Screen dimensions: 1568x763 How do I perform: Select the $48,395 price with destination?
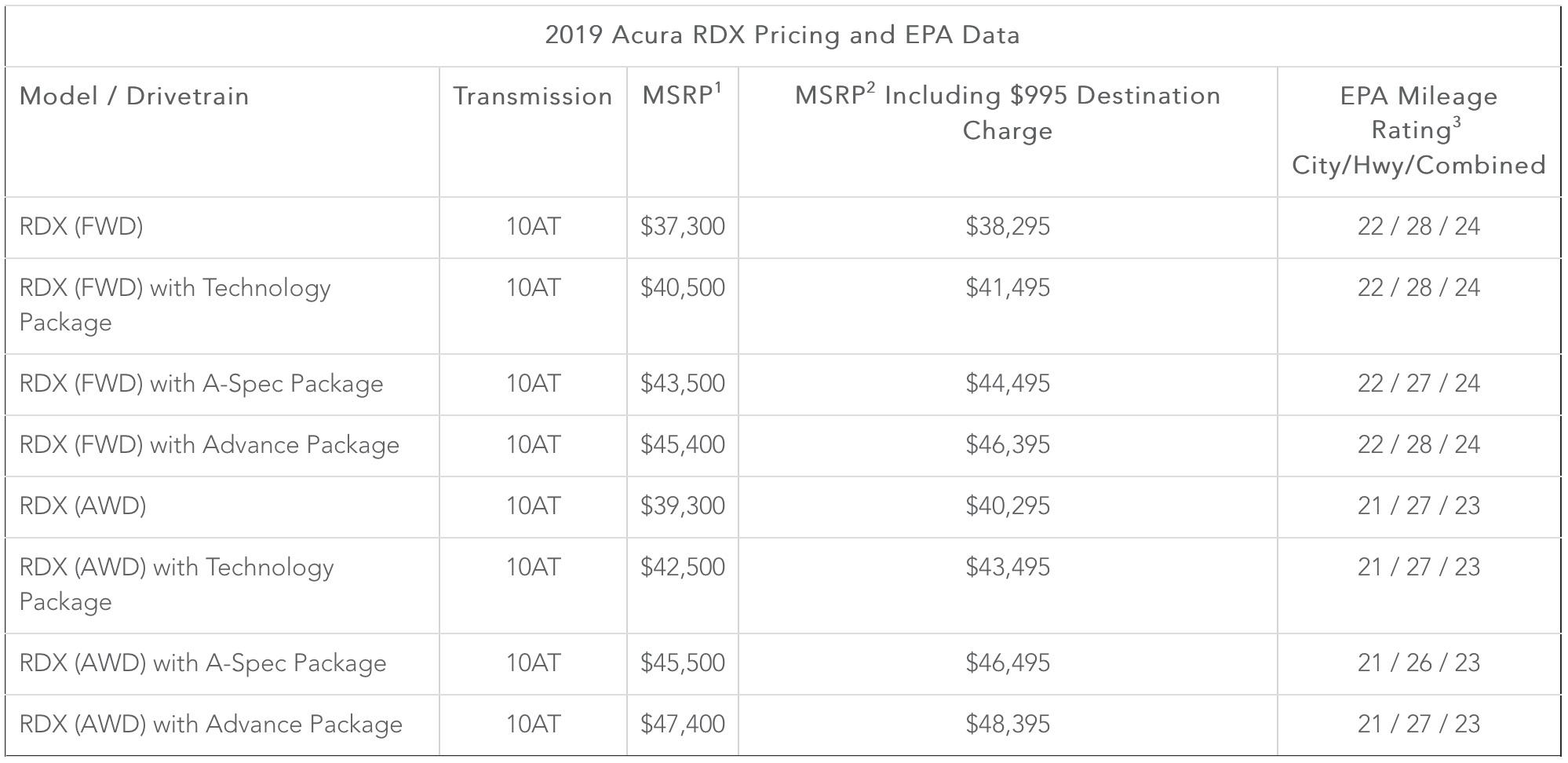coord(1008,725)
